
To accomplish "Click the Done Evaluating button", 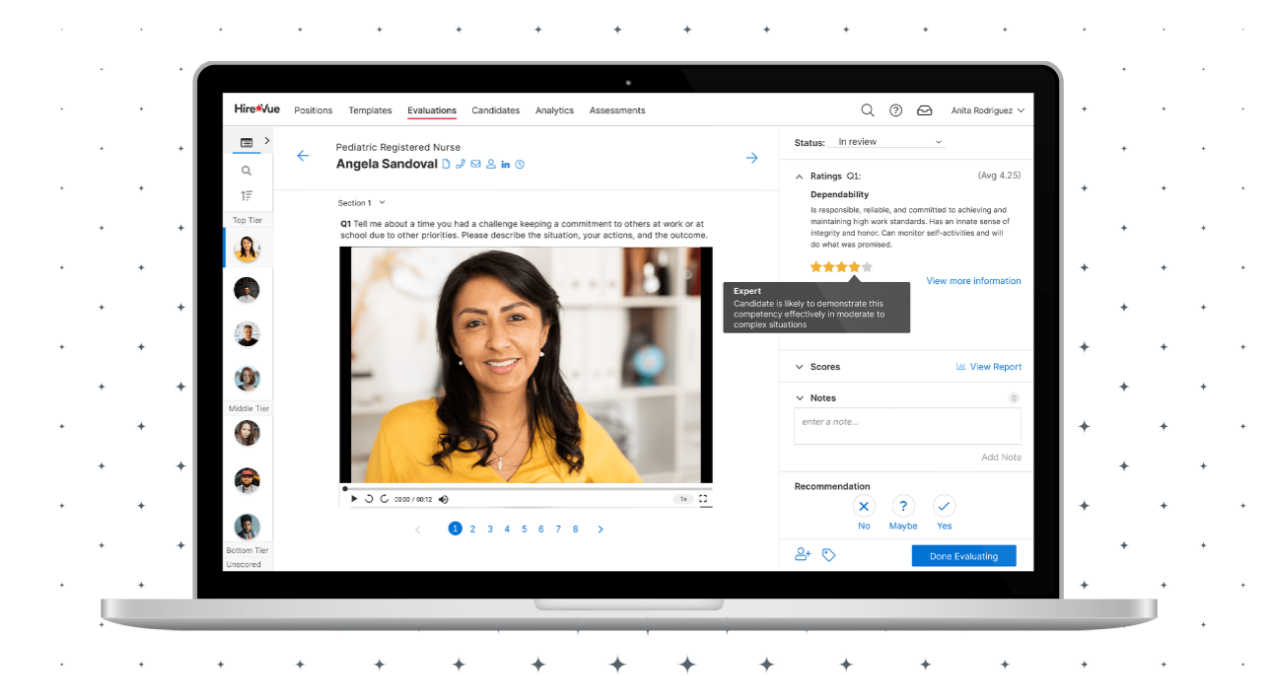I will tap(963, 555).
